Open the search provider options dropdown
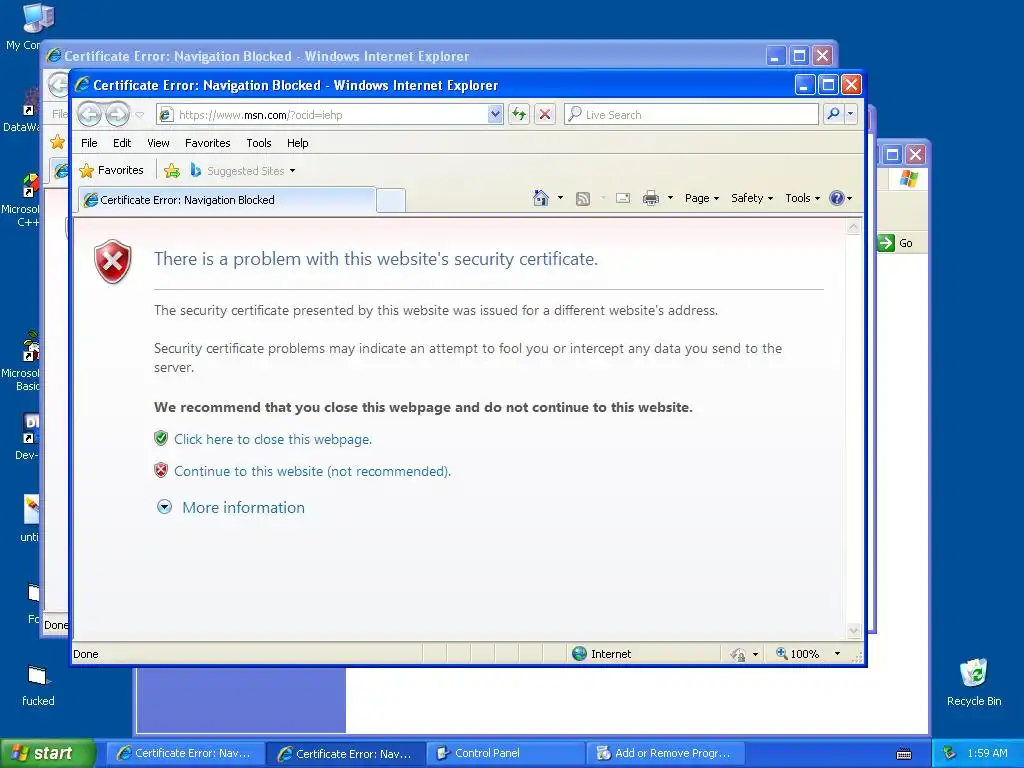1024x768 pixels. point(850,114)
